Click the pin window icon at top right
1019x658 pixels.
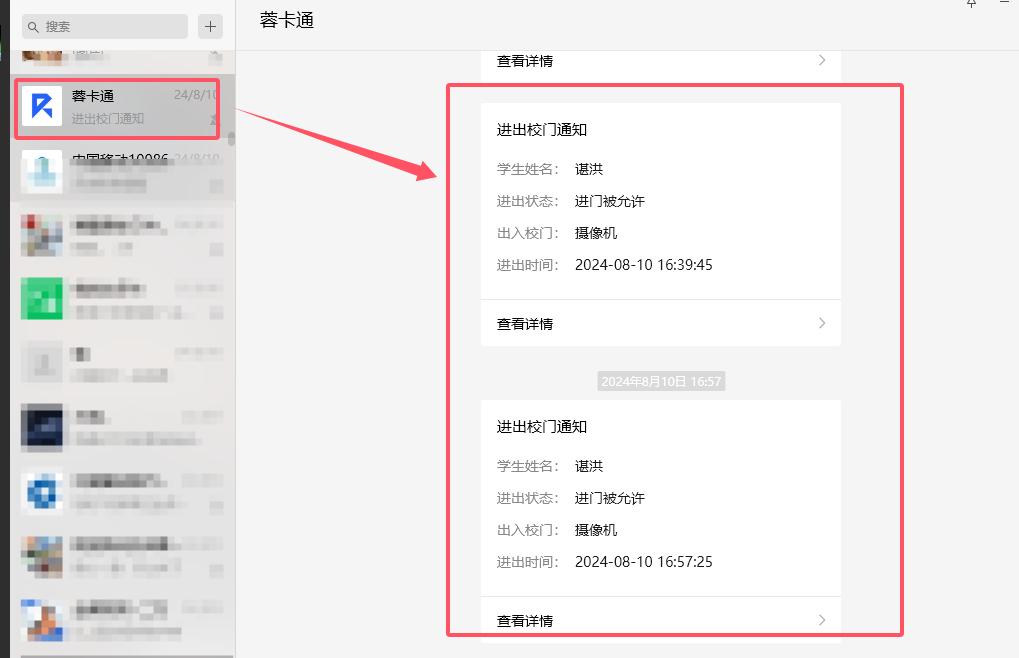click(971, 4)
